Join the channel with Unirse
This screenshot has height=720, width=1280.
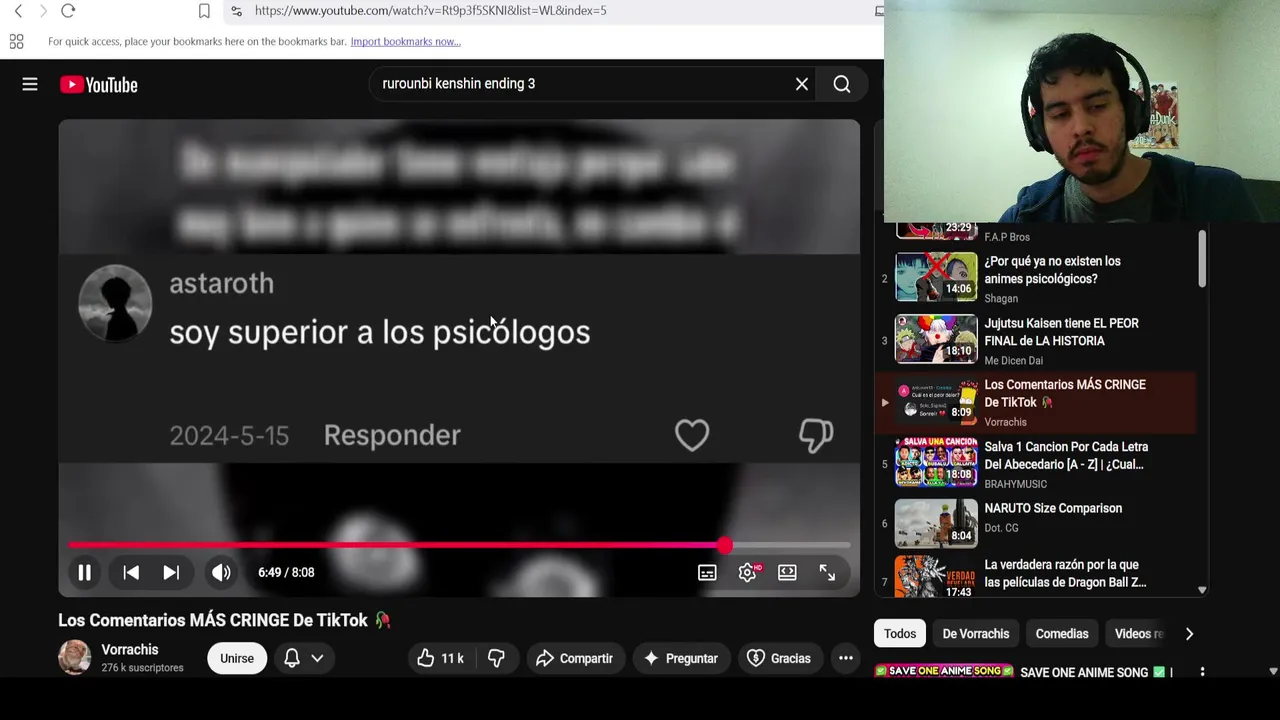click(237, 658)
